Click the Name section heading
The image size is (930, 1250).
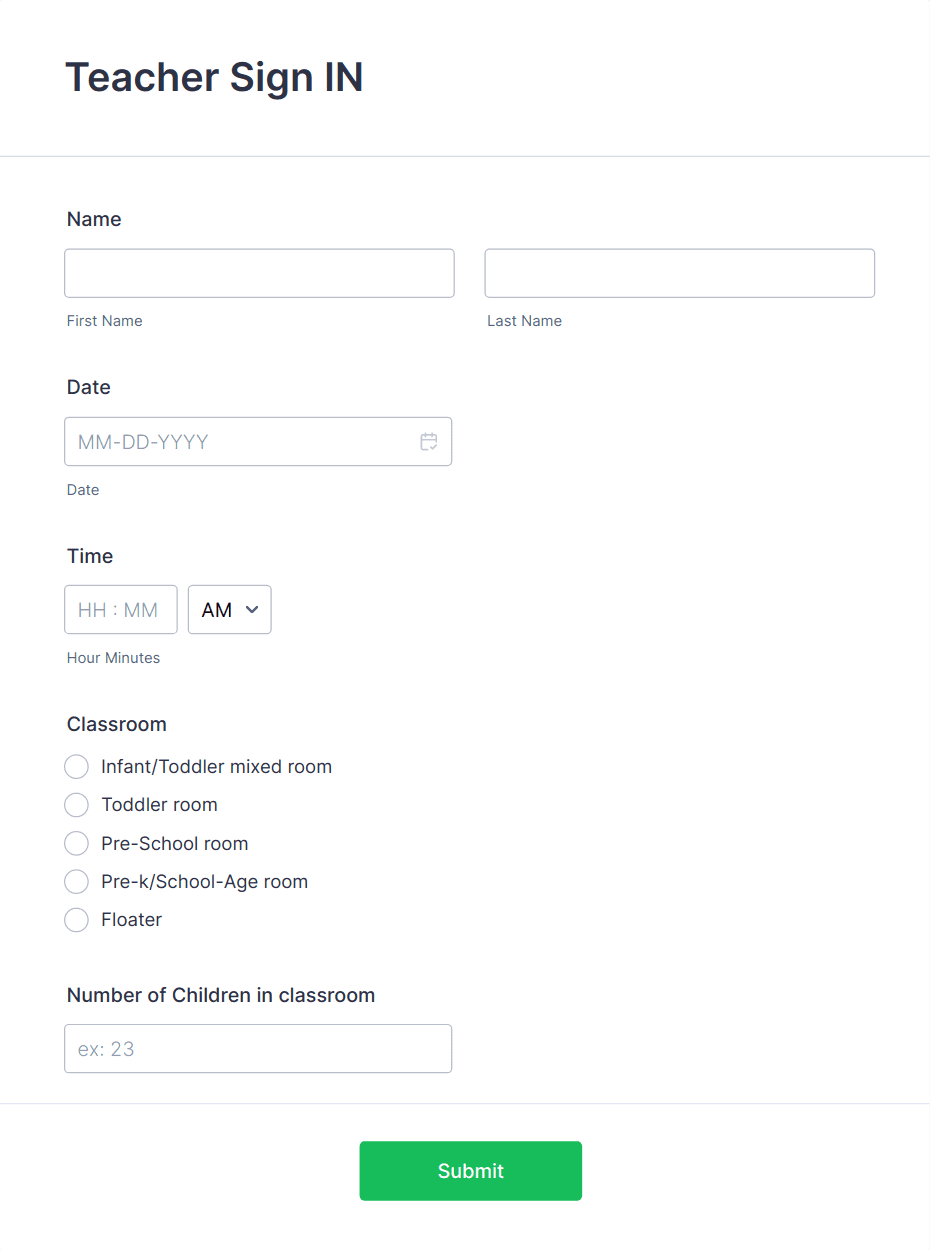(93, 219)
